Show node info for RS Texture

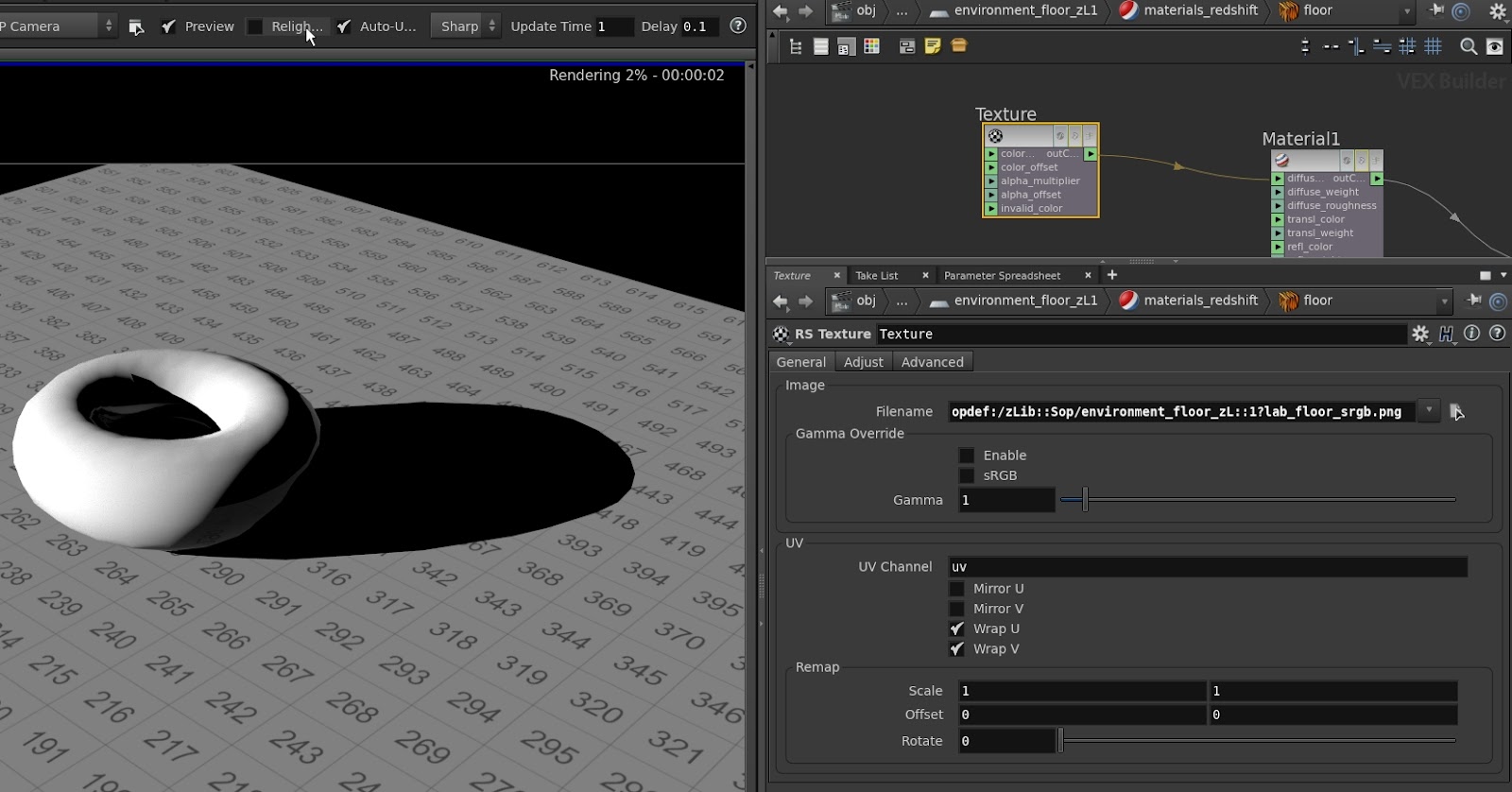(x=1471, y=333)
